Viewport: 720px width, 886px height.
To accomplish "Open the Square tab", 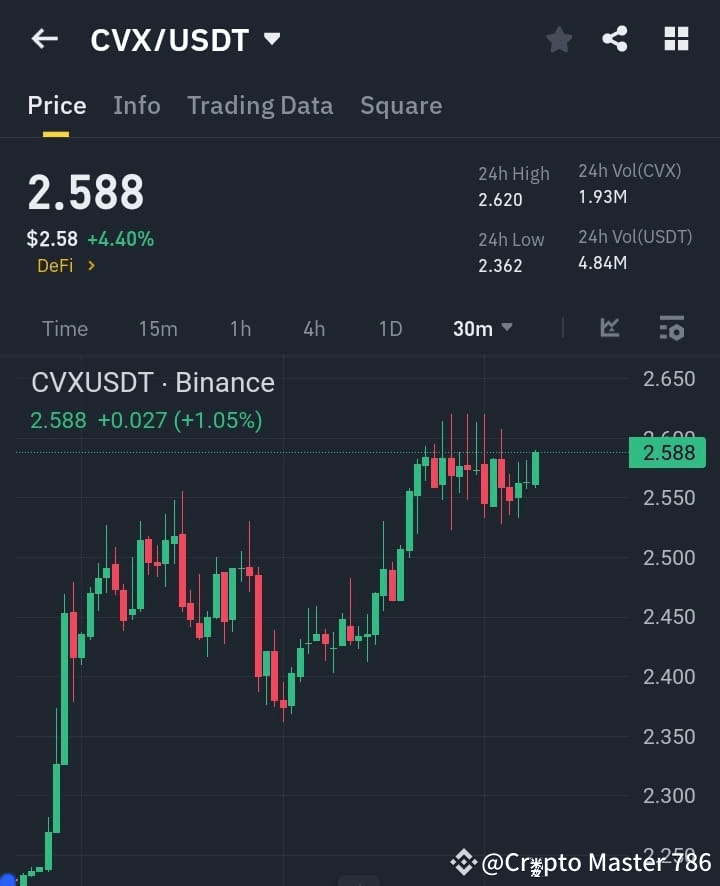I will (401, 105).
